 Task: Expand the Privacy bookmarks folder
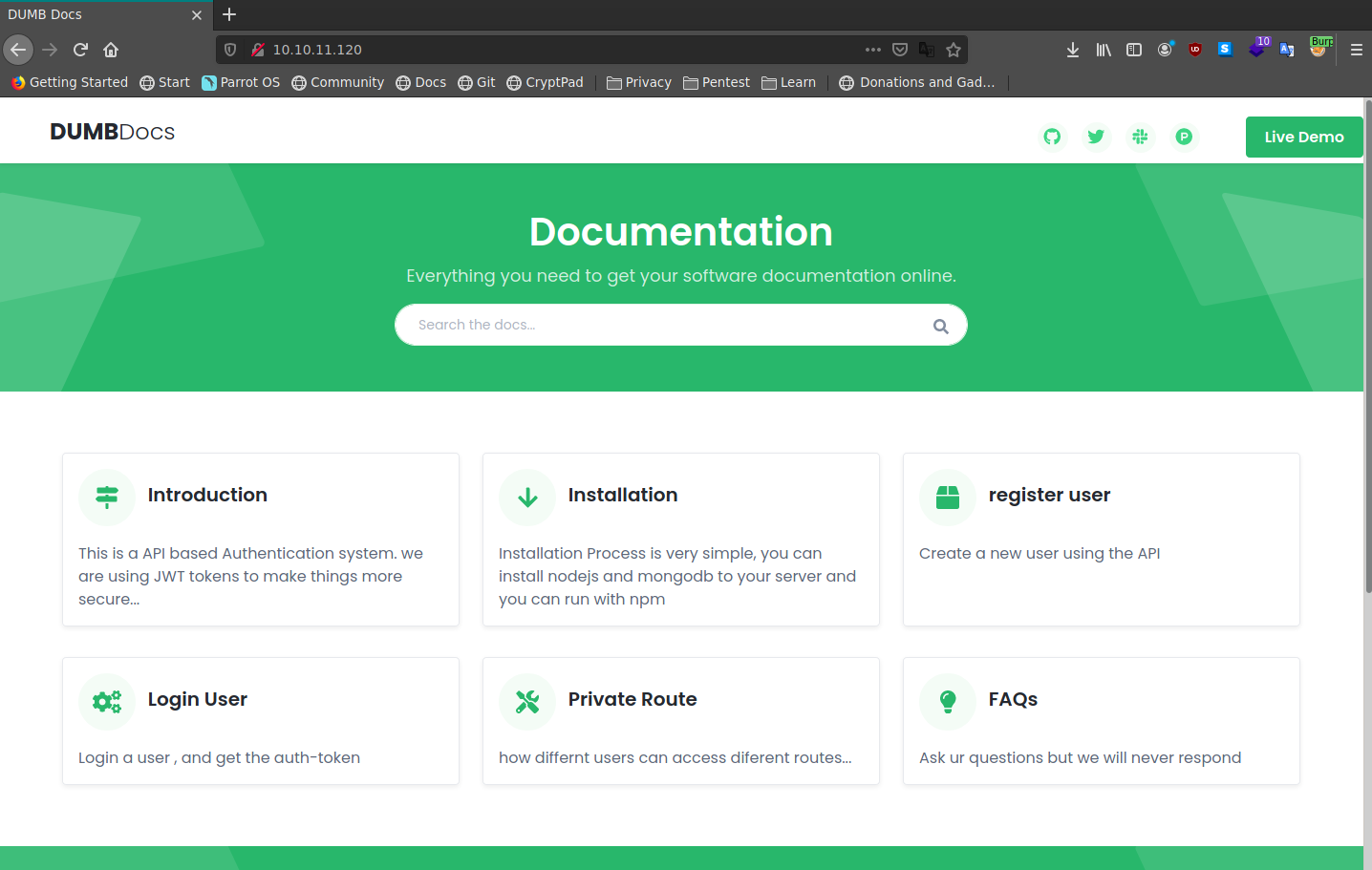point(639,82)
